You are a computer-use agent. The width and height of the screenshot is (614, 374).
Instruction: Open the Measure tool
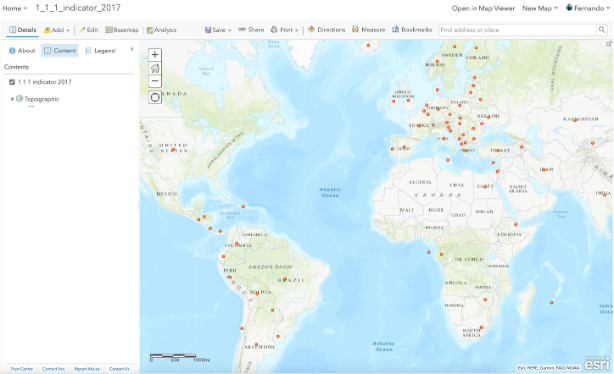368,30
